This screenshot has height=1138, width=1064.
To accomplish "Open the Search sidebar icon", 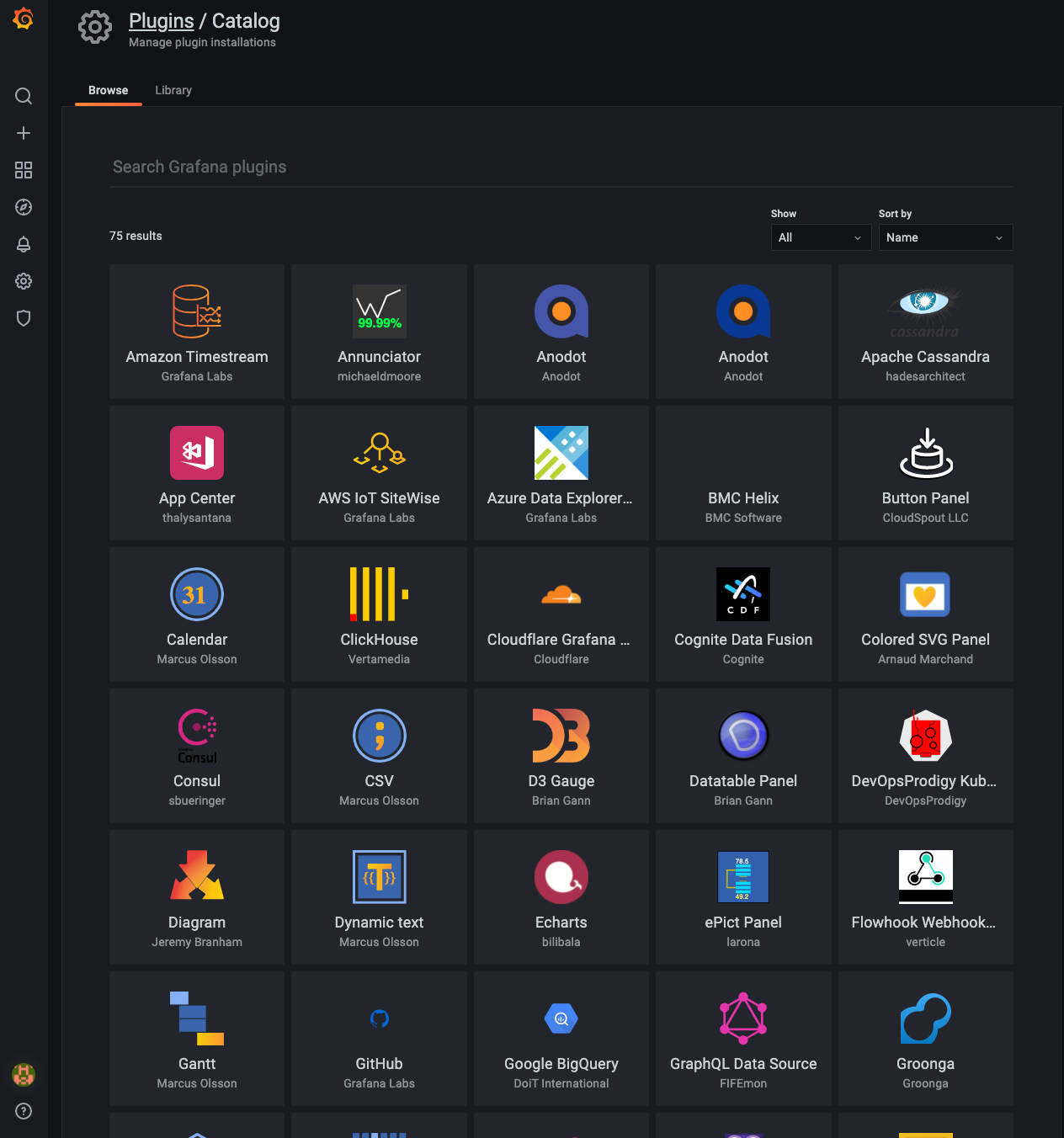I will [x=23, y=96].
